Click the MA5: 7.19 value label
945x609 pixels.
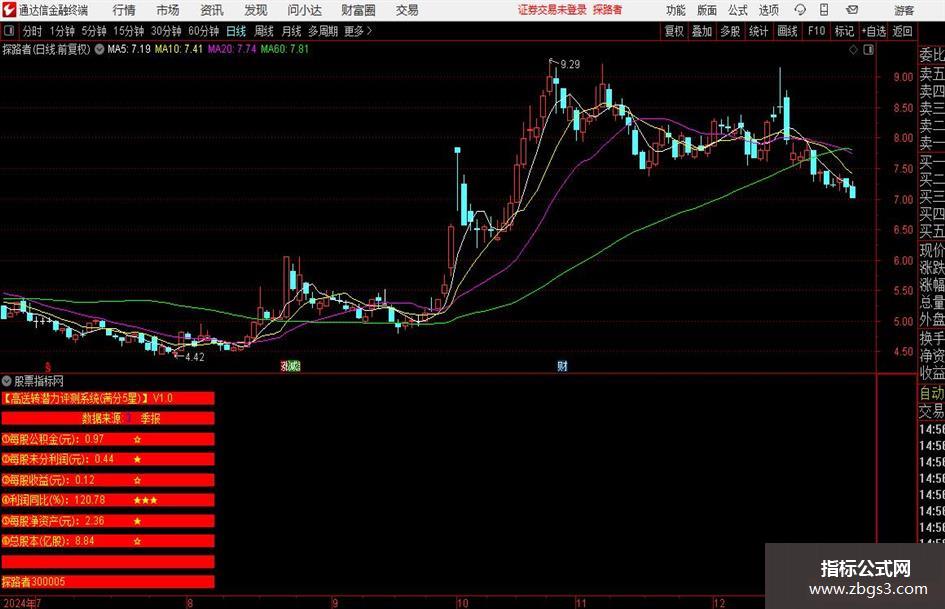(x=128, y=49)
